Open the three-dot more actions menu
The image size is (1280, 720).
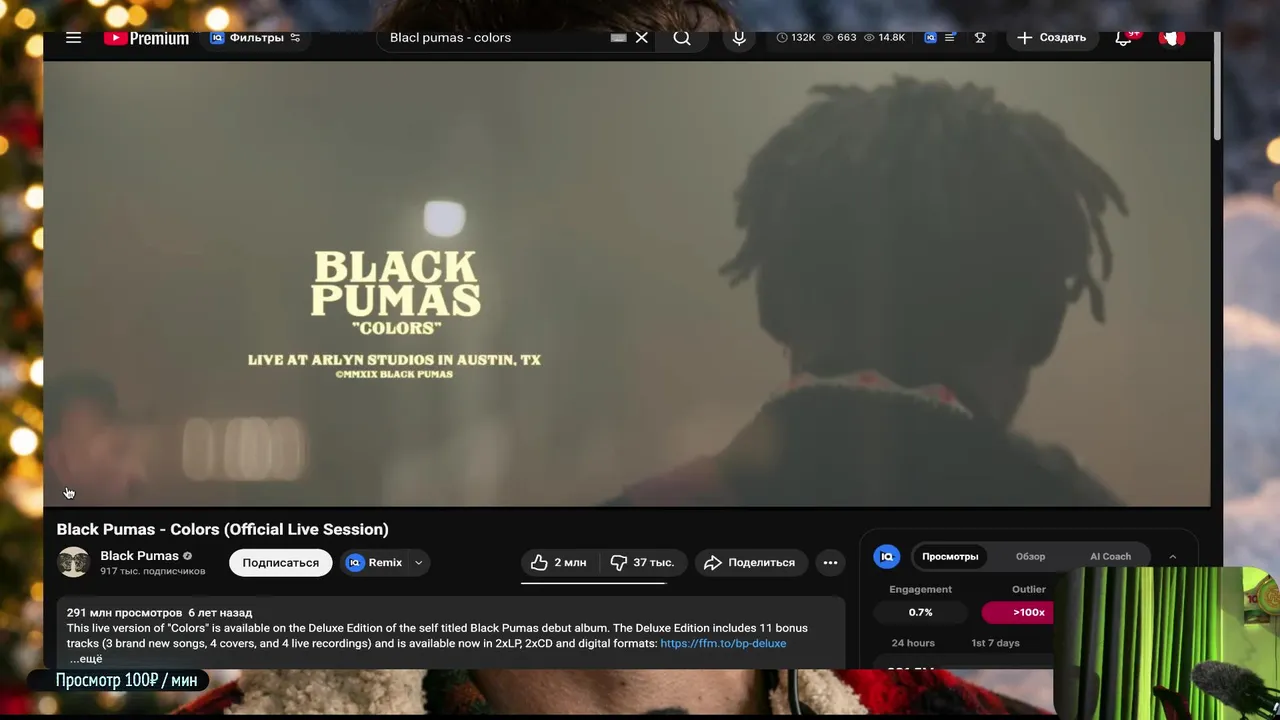coord(830,562)
